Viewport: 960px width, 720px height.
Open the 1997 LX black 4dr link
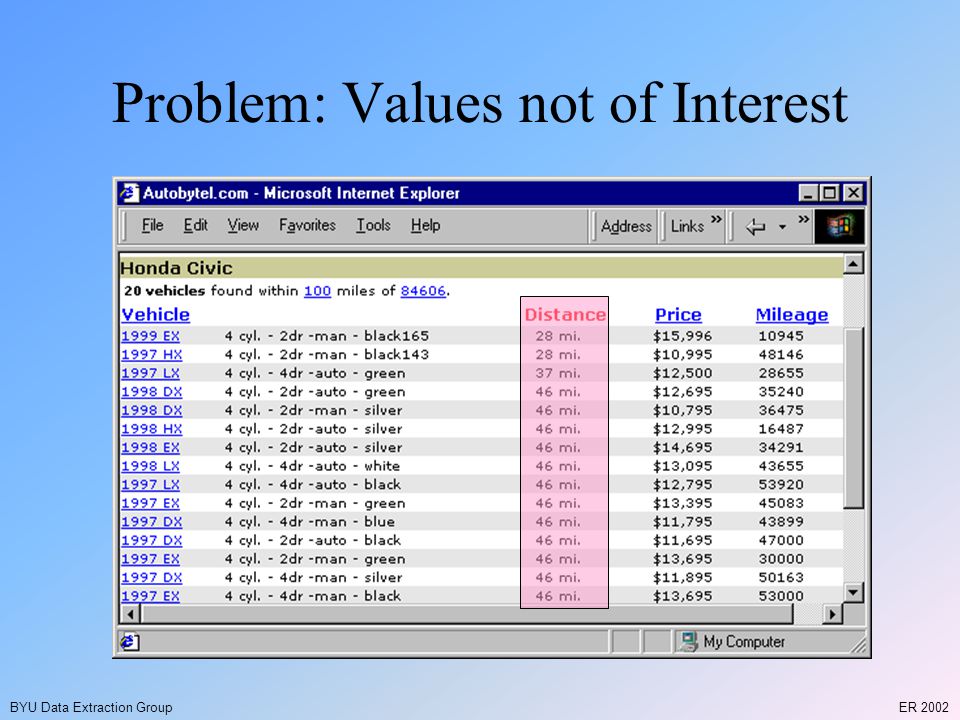tap(151, 485)
